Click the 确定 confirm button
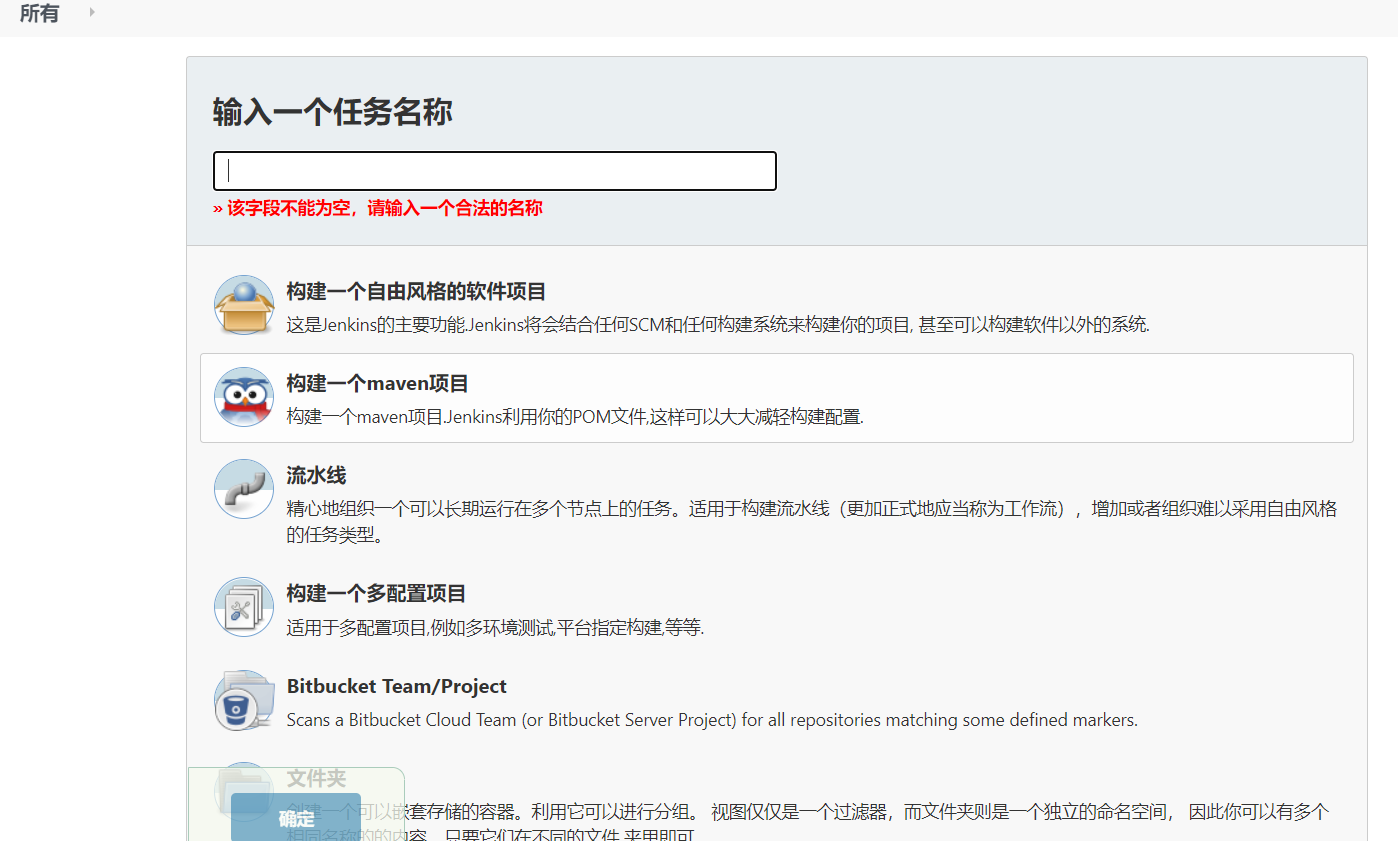 [296, 818]
